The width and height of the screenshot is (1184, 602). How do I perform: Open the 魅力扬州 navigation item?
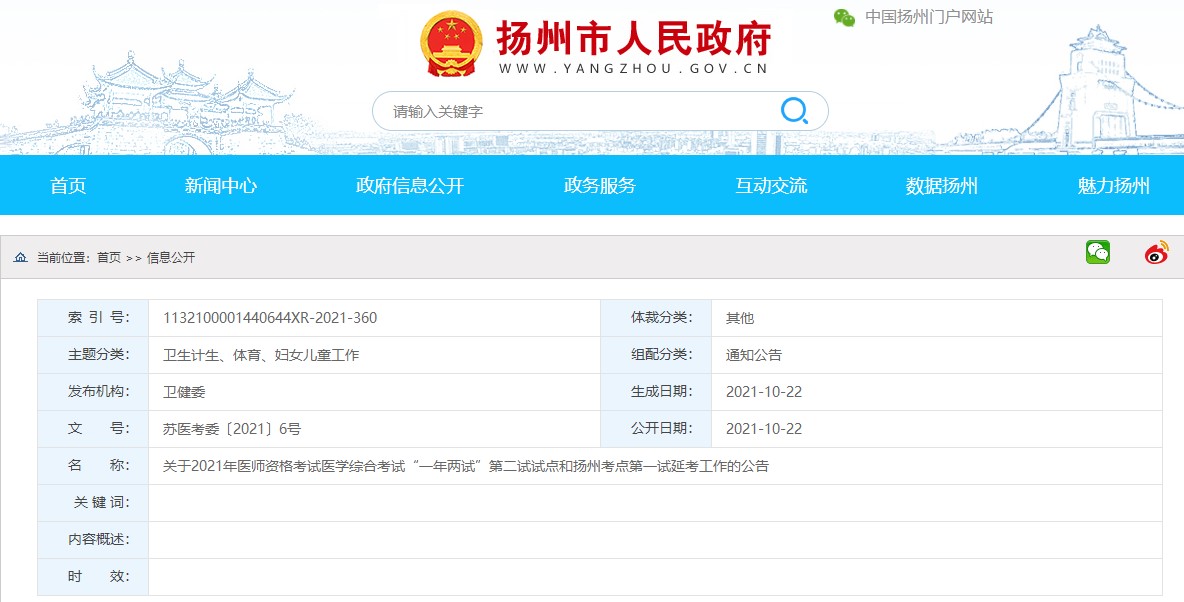coord(1113,186)
